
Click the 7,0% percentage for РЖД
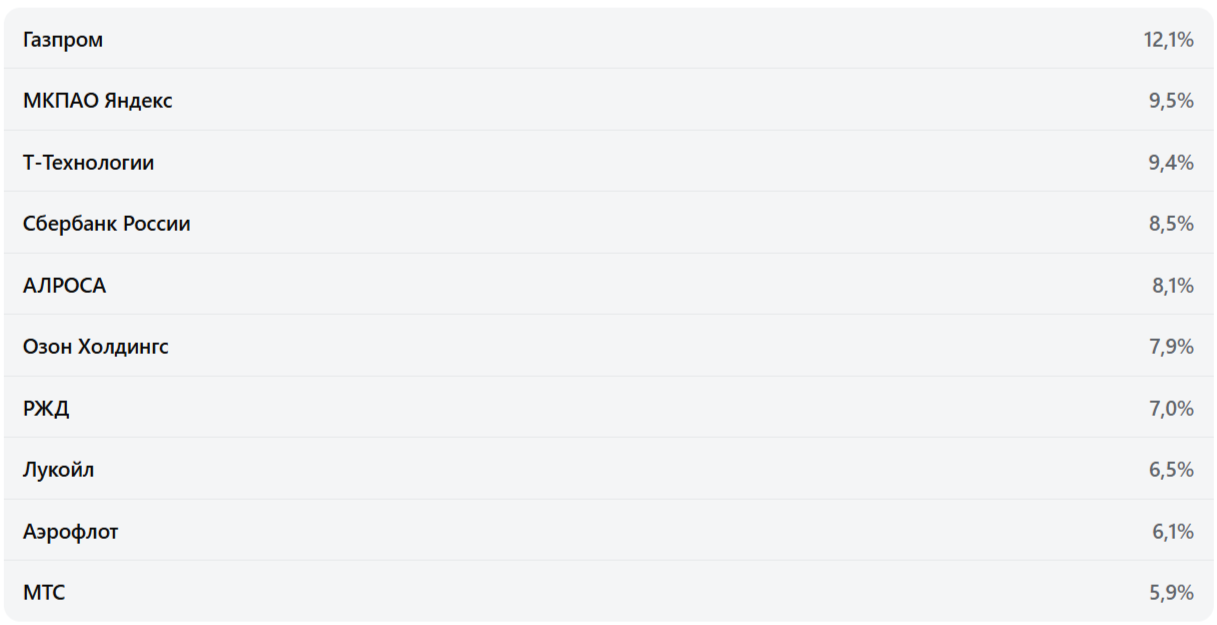pos(1171,408)
